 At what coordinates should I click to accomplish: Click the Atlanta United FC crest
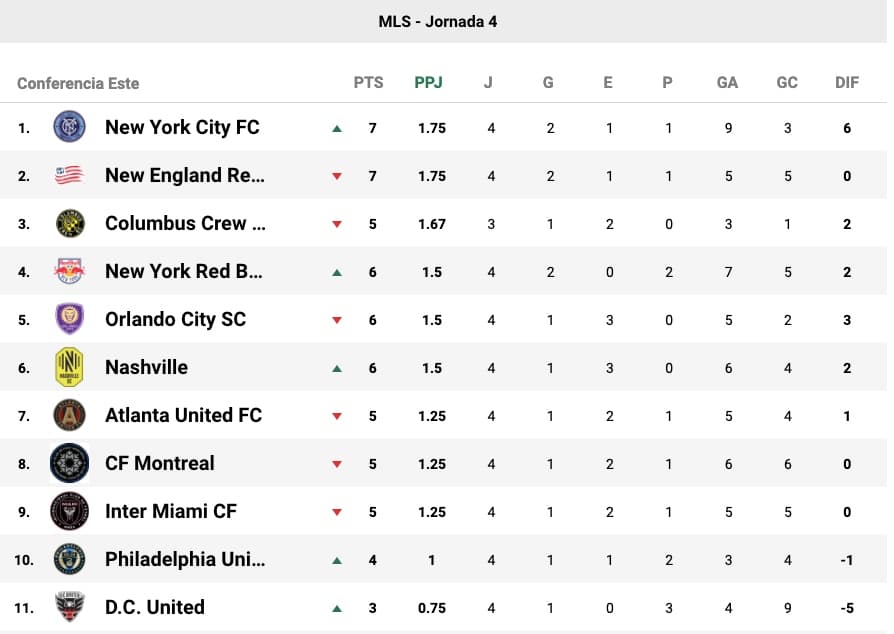[69, 415]
